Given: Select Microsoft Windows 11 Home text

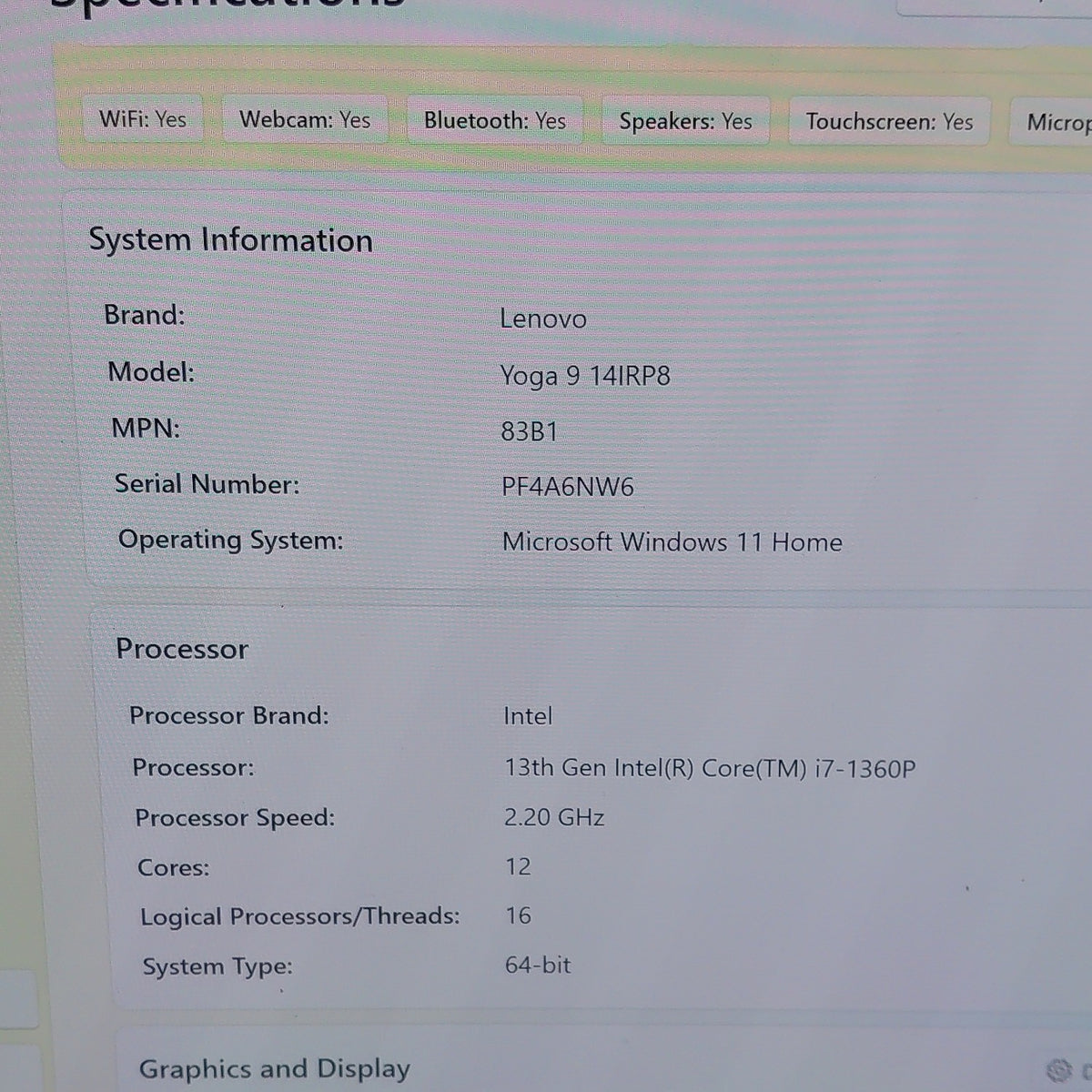Looking at the screenshot, I should tap(672, 542).
